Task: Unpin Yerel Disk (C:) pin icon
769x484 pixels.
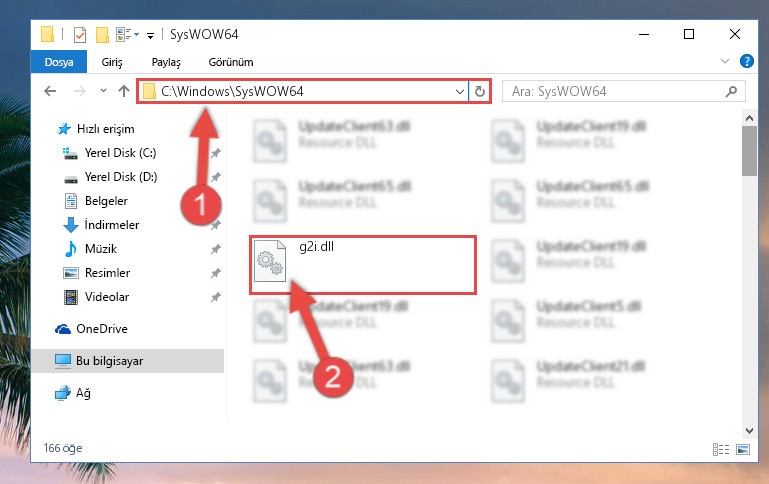Action: [215, 153]
